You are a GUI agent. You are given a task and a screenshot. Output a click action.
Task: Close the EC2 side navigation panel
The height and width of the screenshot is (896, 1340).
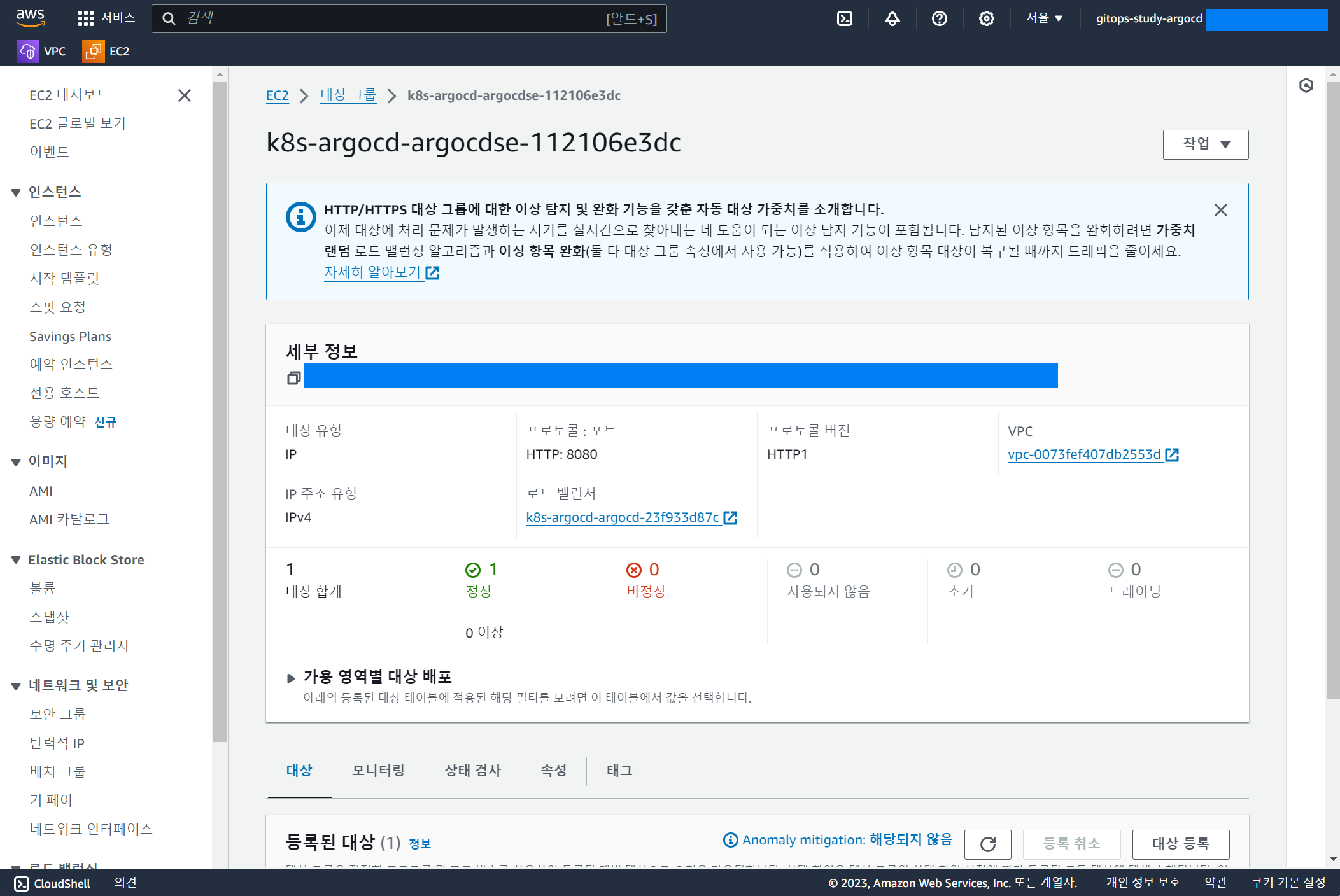tap(185, 95)
